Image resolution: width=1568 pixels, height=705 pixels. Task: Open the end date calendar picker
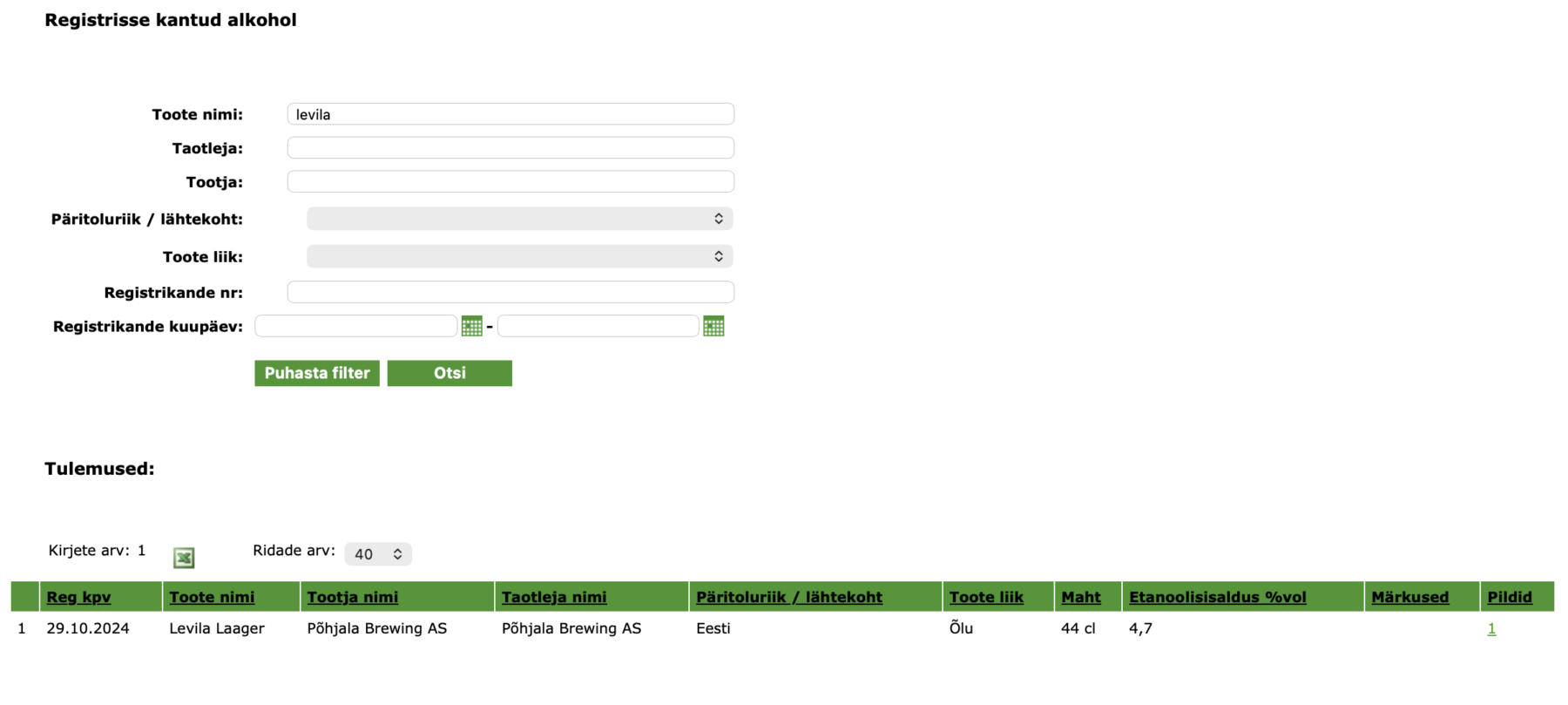[713, 327]
